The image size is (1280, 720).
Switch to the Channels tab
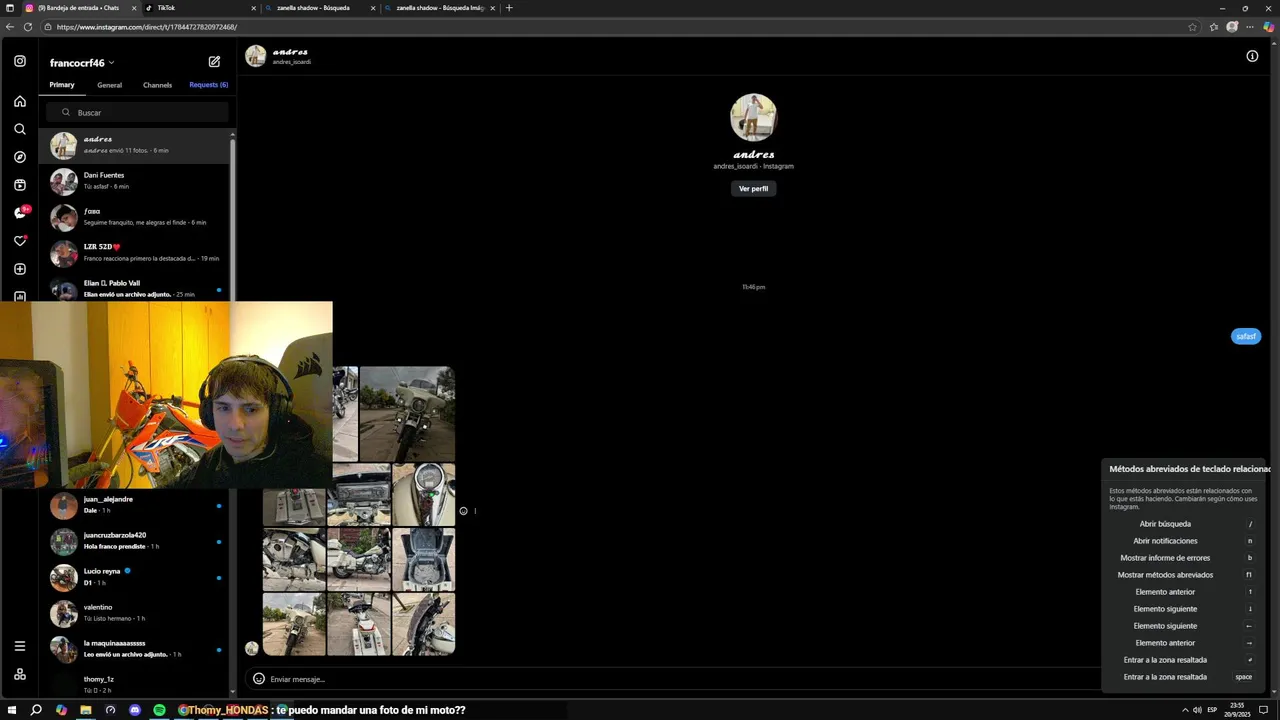157,85
